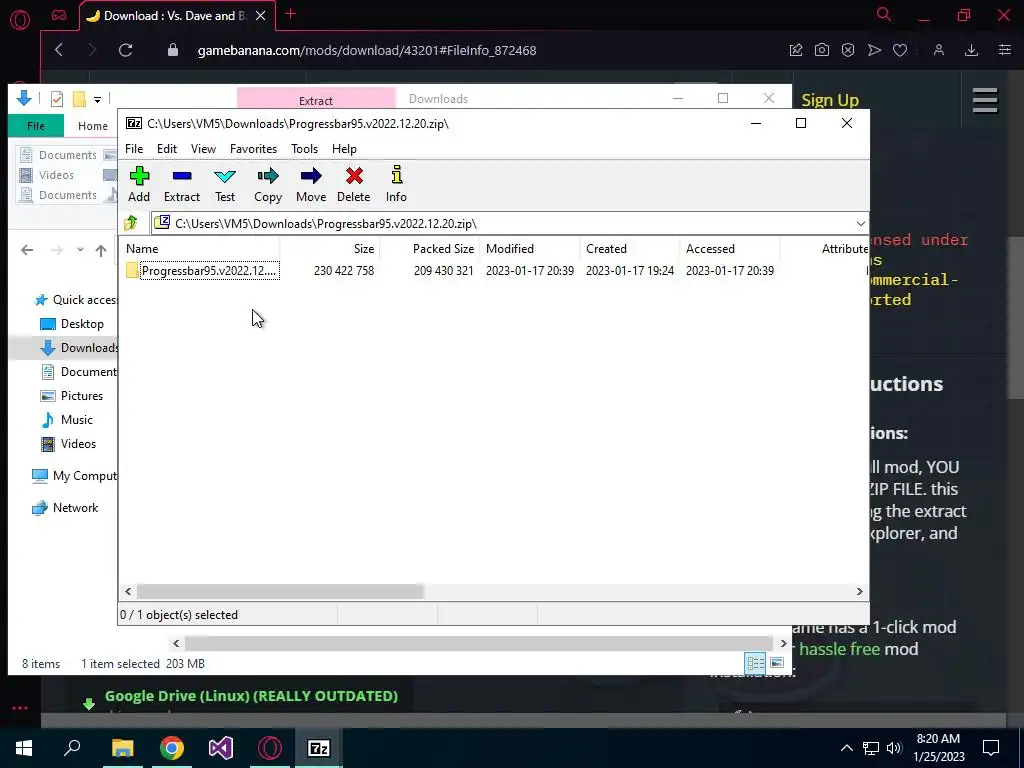Screen dimensions: 1024x768
Task: Click the browser back arrow
Action: [59, 50]
